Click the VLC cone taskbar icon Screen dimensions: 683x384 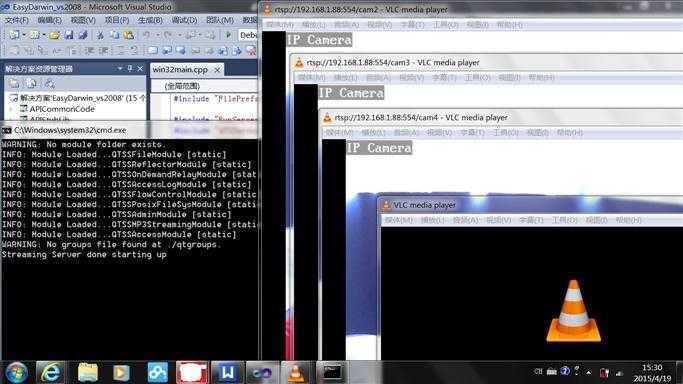click(x=296, y=373)
